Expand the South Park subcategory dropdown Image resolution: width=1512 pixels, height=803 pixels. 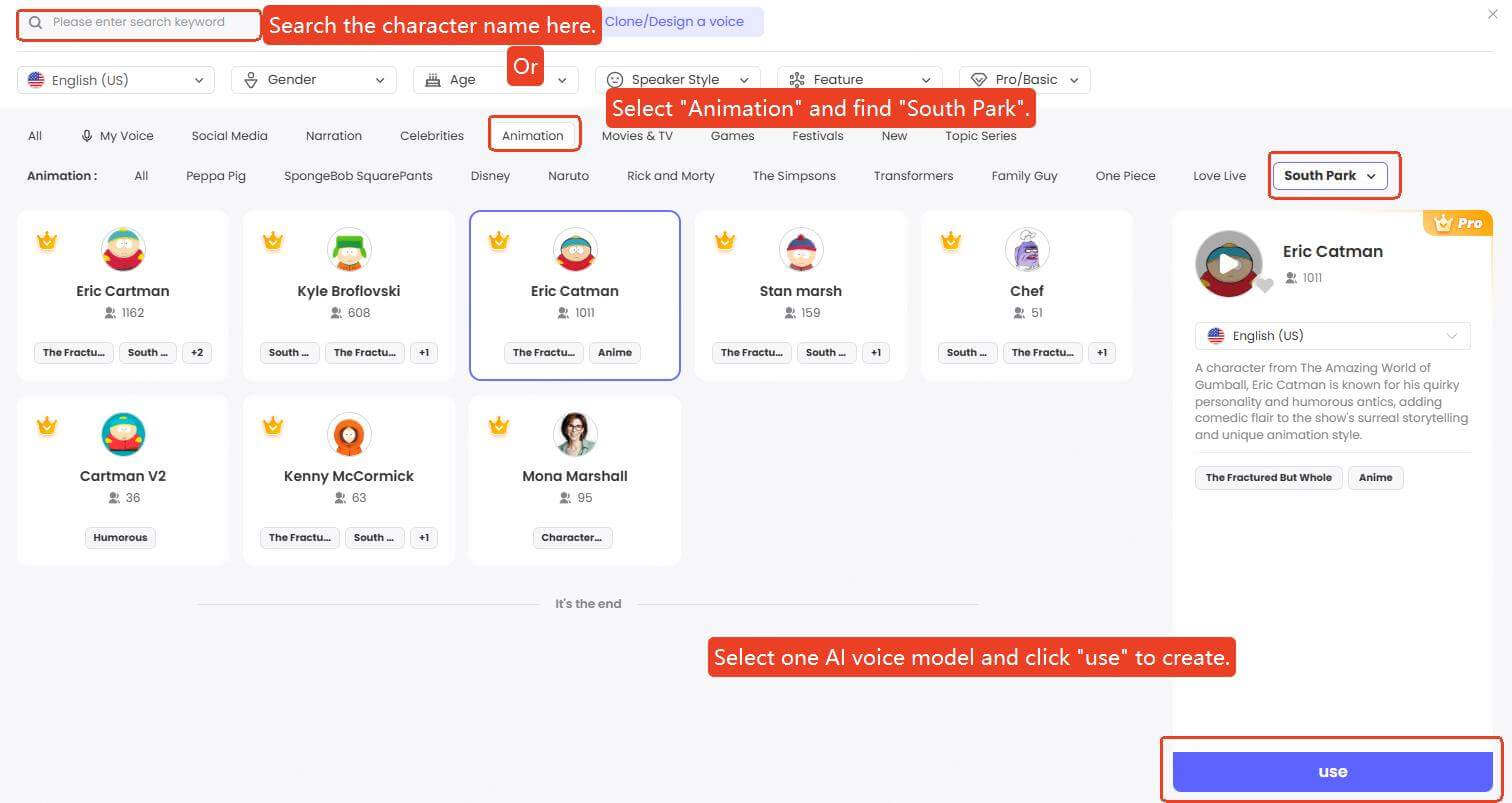1329,176
